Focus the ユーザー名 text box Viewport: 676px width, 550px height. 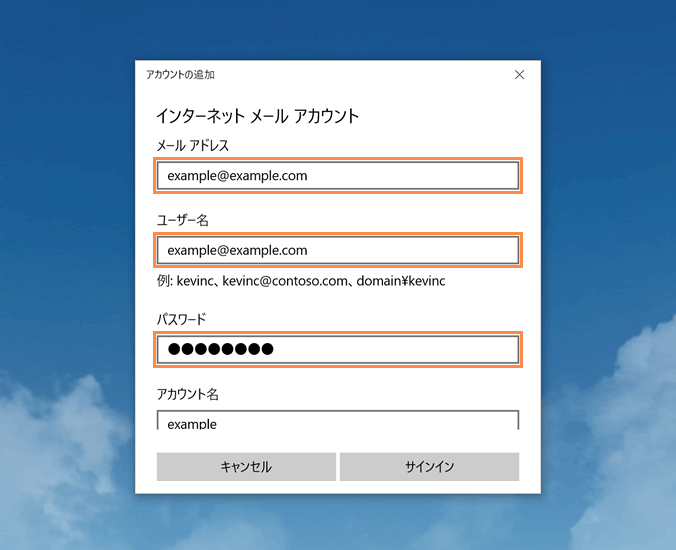point(338,250)
